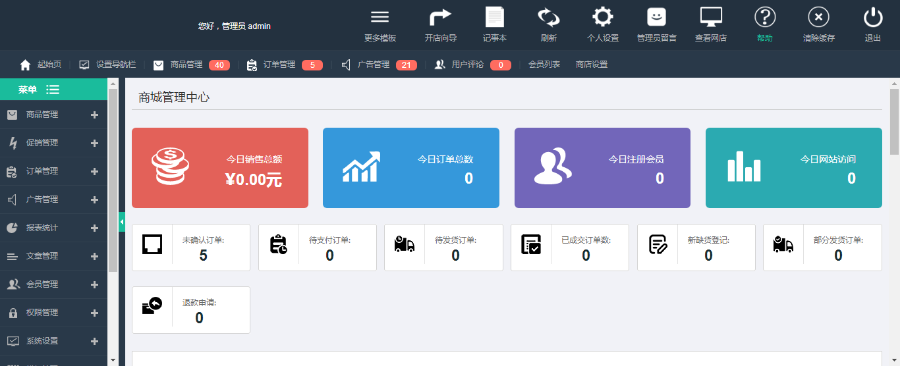The width and height of the screenshot is (900, 366).
Task: Click the 查看网店 monitor icon
Action: click(x=711, y=17)
